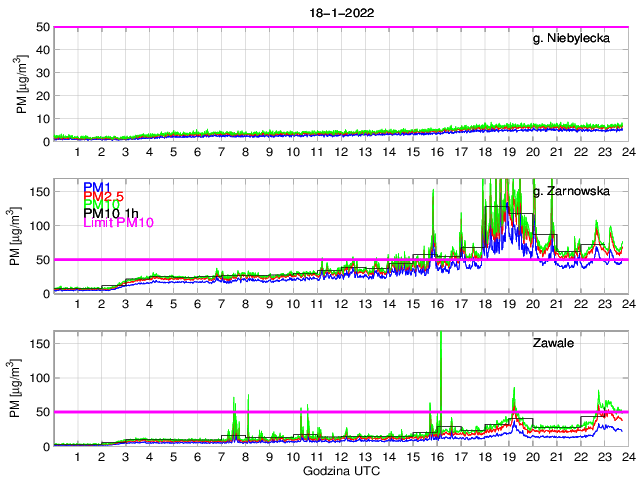The width and height of the screenshot is (640, 480).
Task: Click the Godzina UTC axis label
Action: click(339, 470)
